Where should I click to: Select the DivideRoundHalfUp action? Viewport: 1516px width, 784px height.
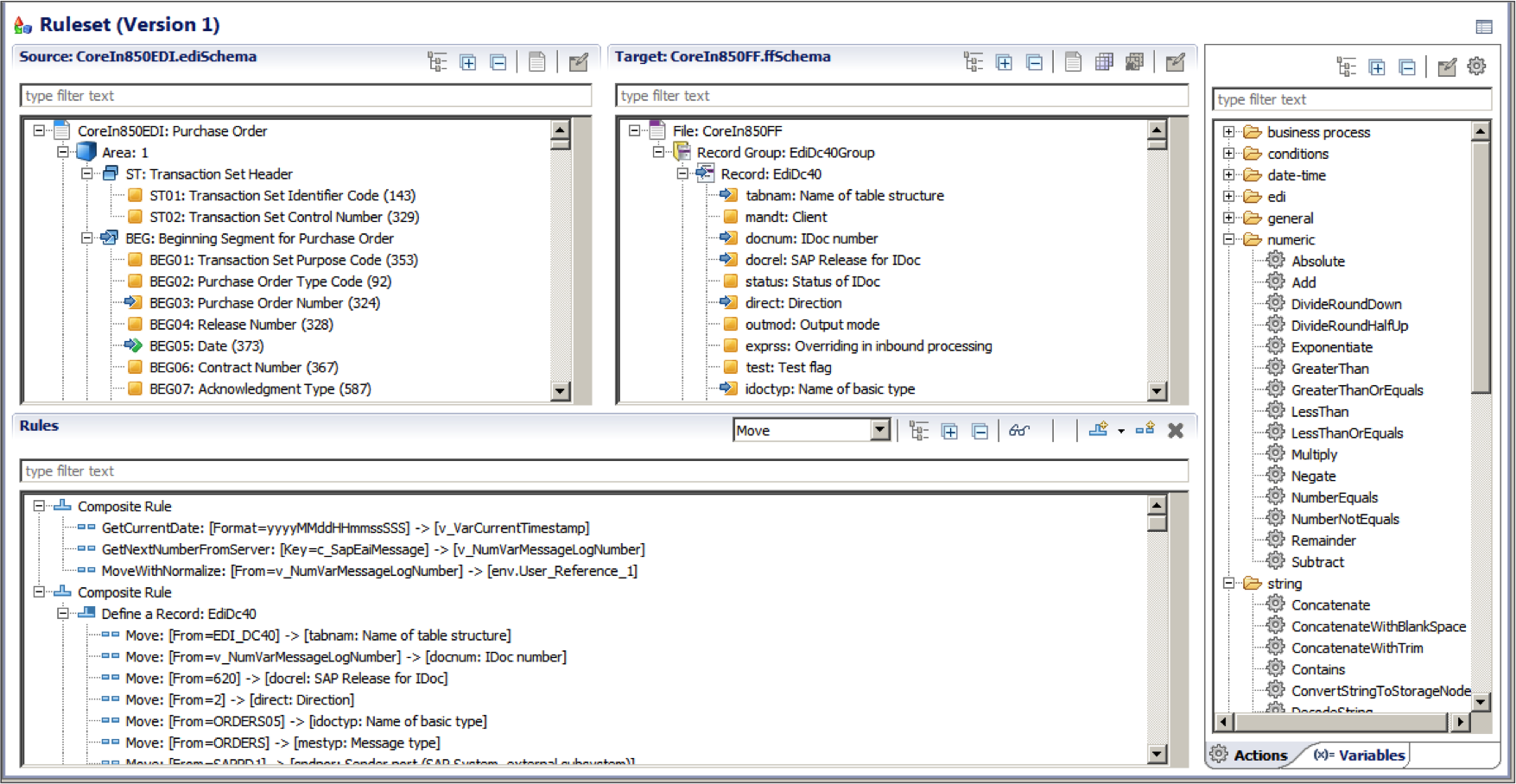coord(1349,326)
